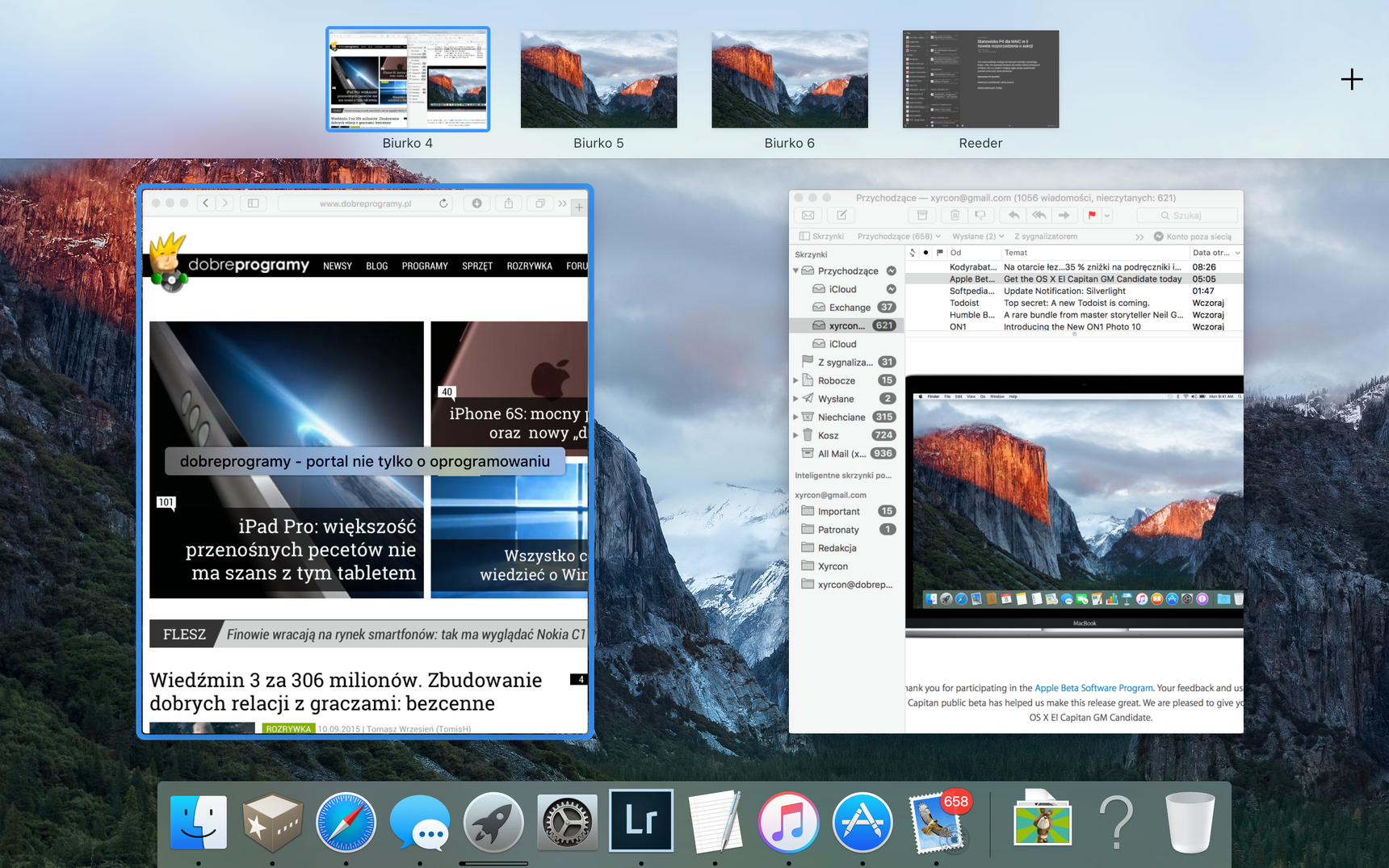Image resolution: width=1389 pixels, height=868 pixels.
Task: Select Z sygnalizatorem favorites item in Mail
Action: click(1046, 237)
